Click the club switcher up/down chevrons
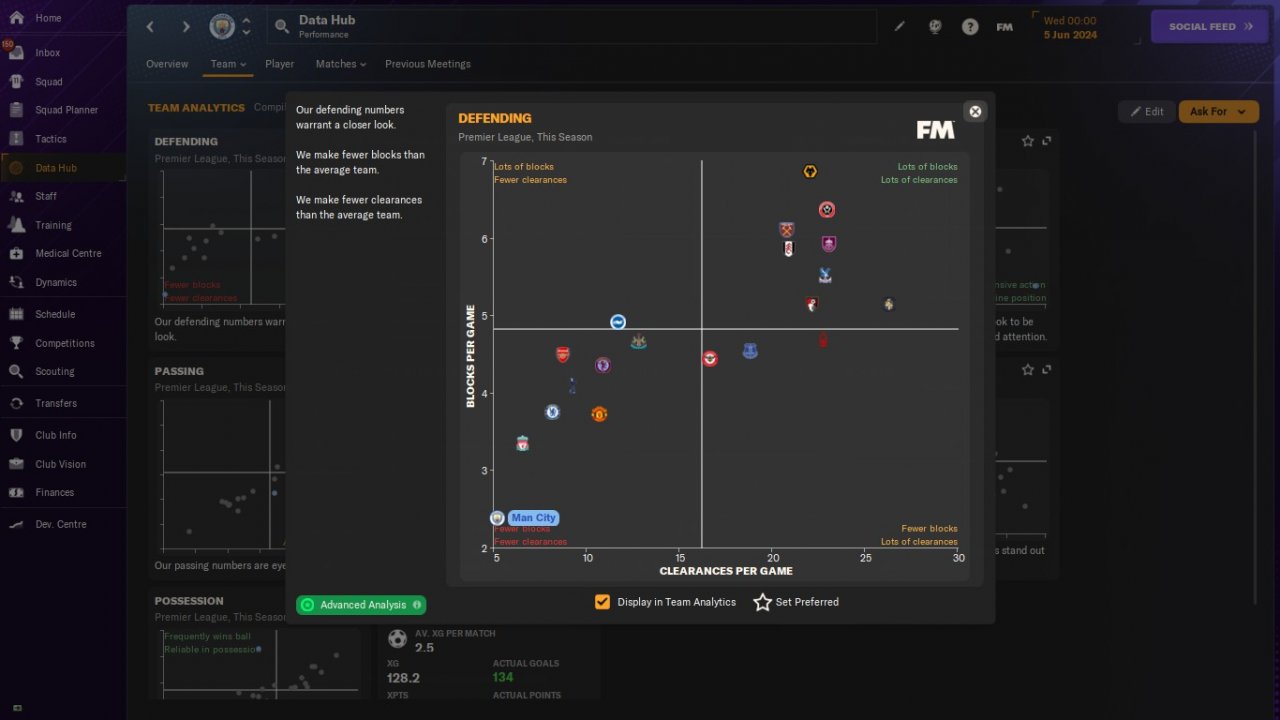Screen dimensions: 1280x720 click(x=246, y=27)
